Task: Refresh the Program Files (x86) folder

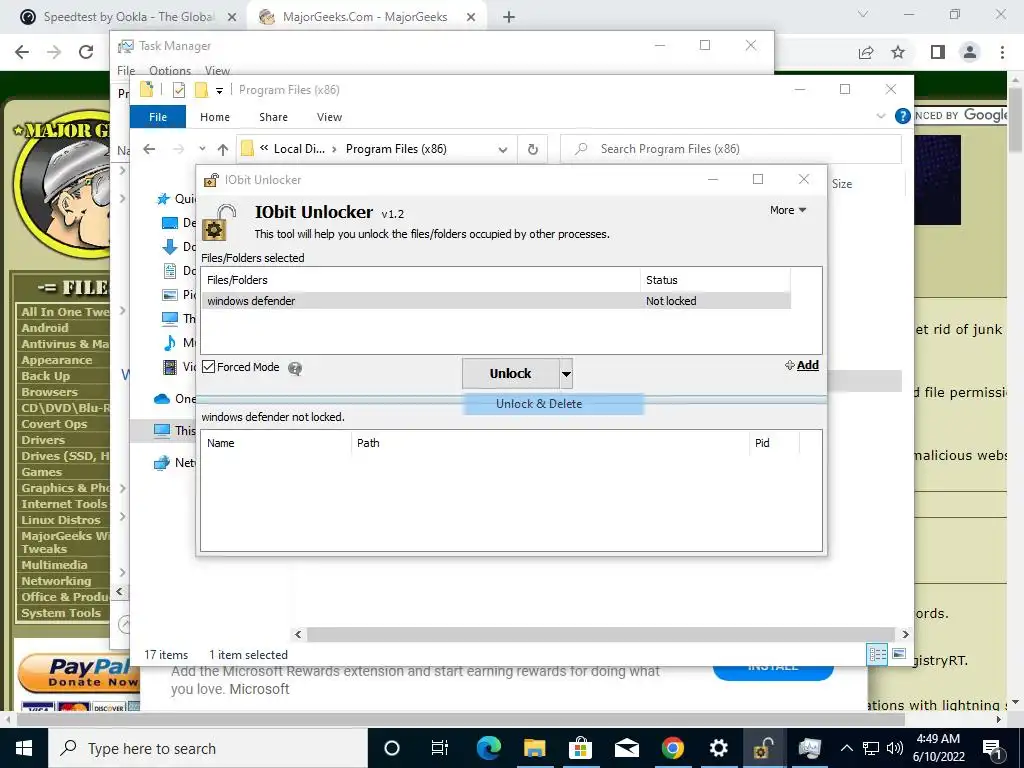Action: 533,150
